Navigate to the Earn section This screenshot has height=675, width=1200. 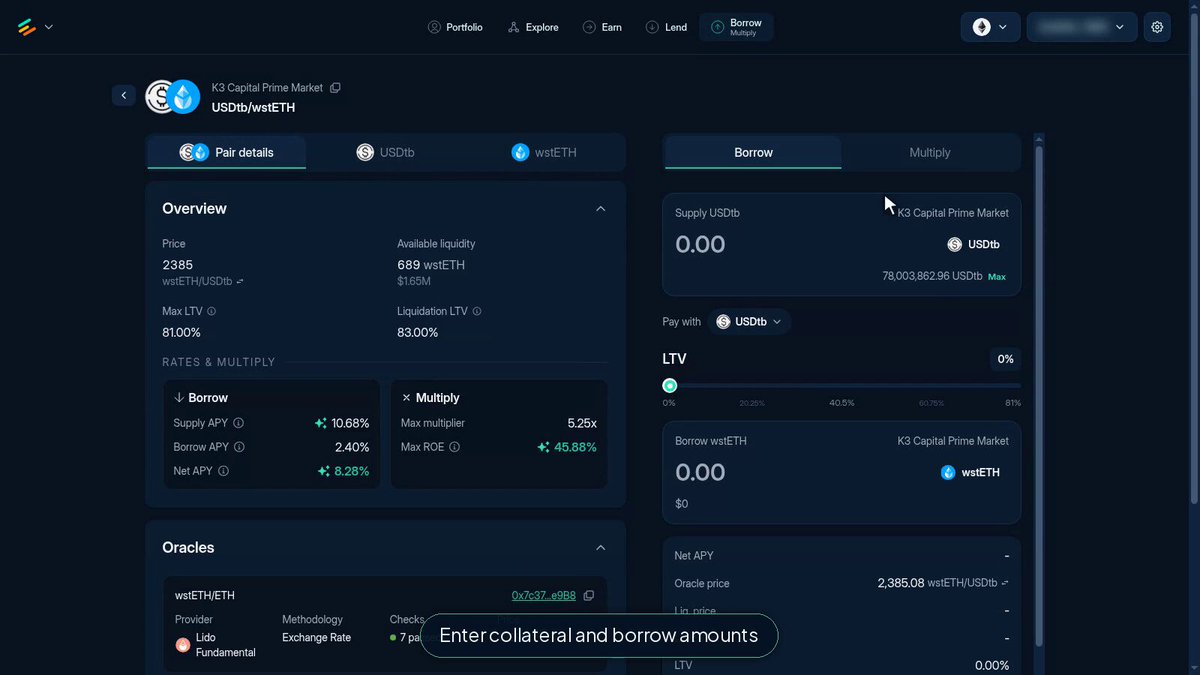[602, 27]
